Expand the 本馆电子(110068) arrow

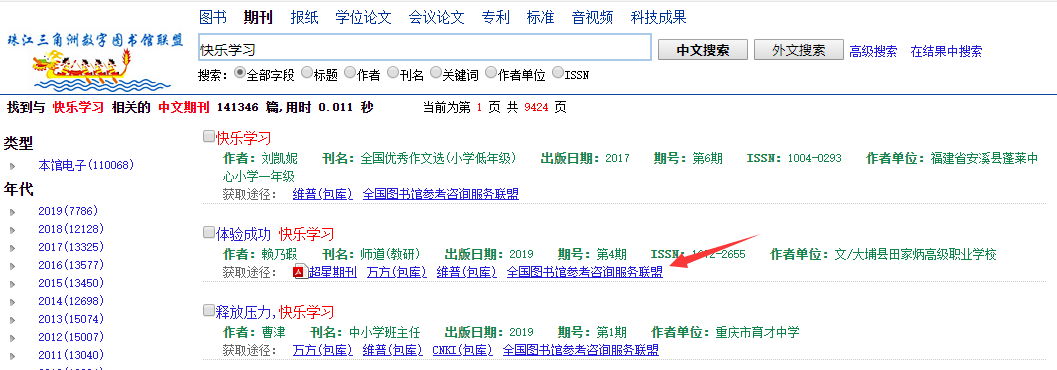click(12, 166)
